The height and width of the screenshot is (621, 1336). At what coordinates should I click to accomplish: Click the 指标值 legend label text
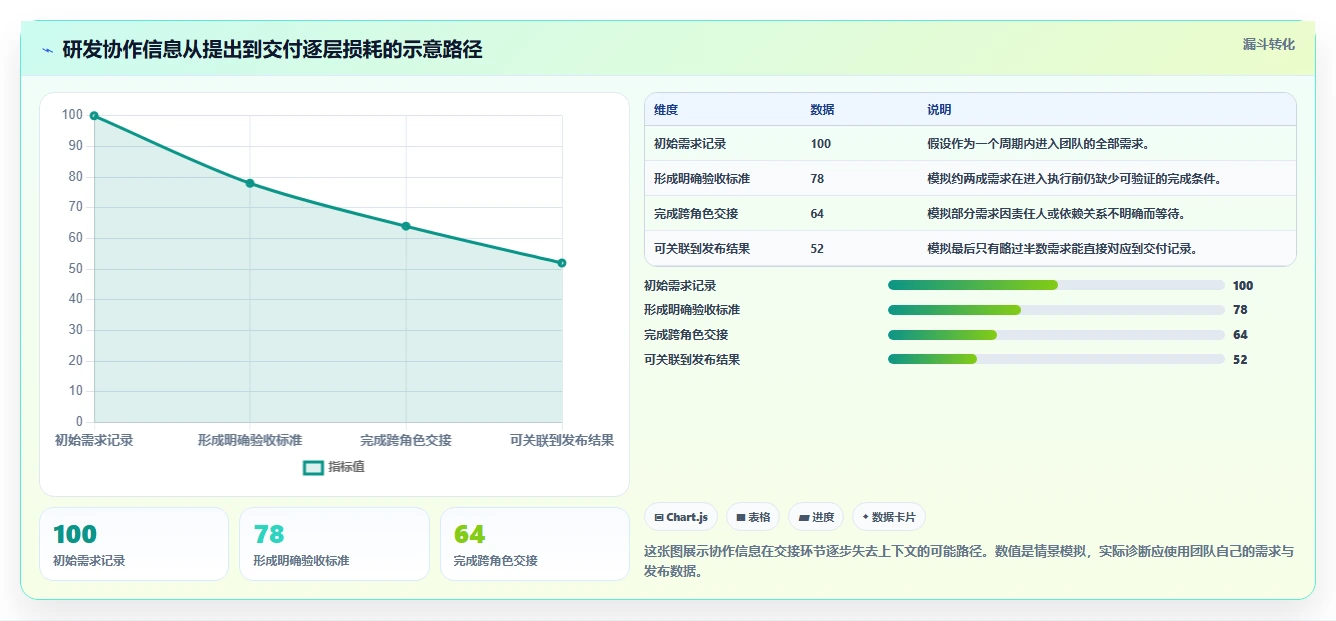coord(346,467)
